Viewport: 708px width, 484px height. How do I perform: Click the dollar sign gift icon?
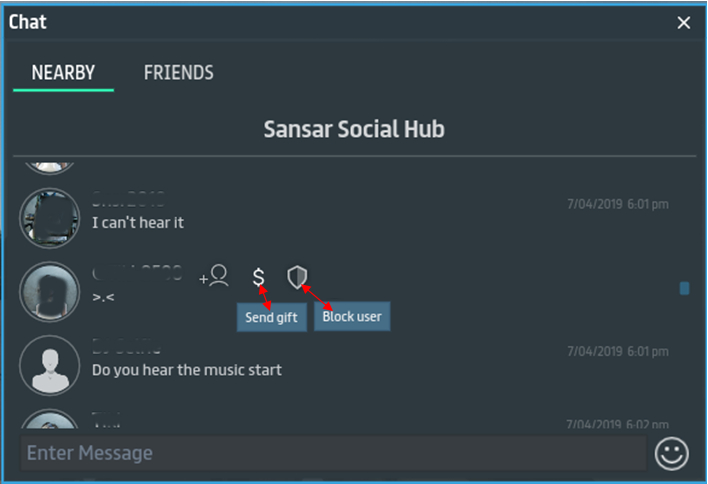click(258, 277)
